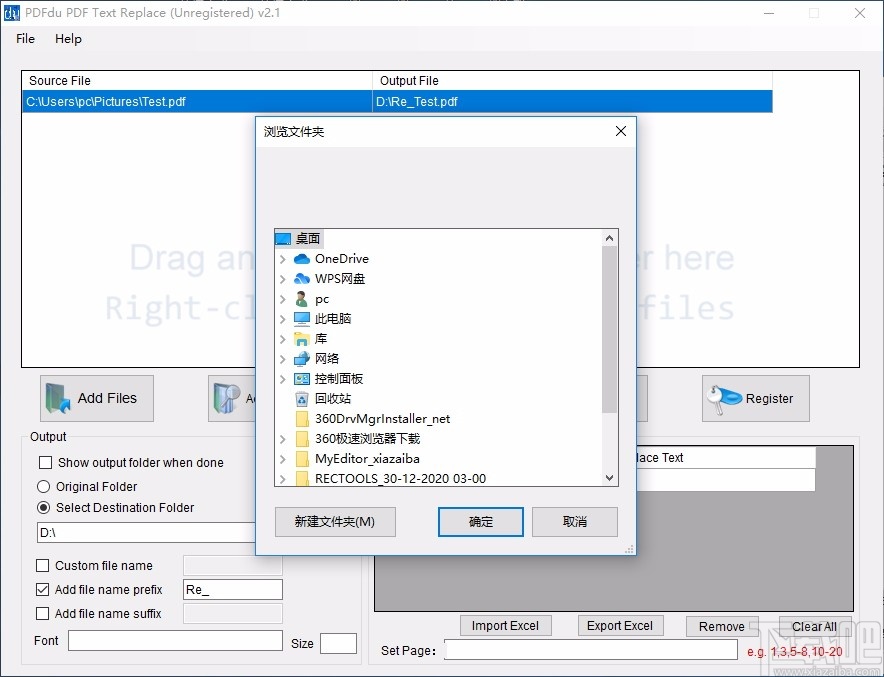This screenshot has width=884, height=677.
Task: Select the 'Original Folder' radio button
Action: pos(42,485)
